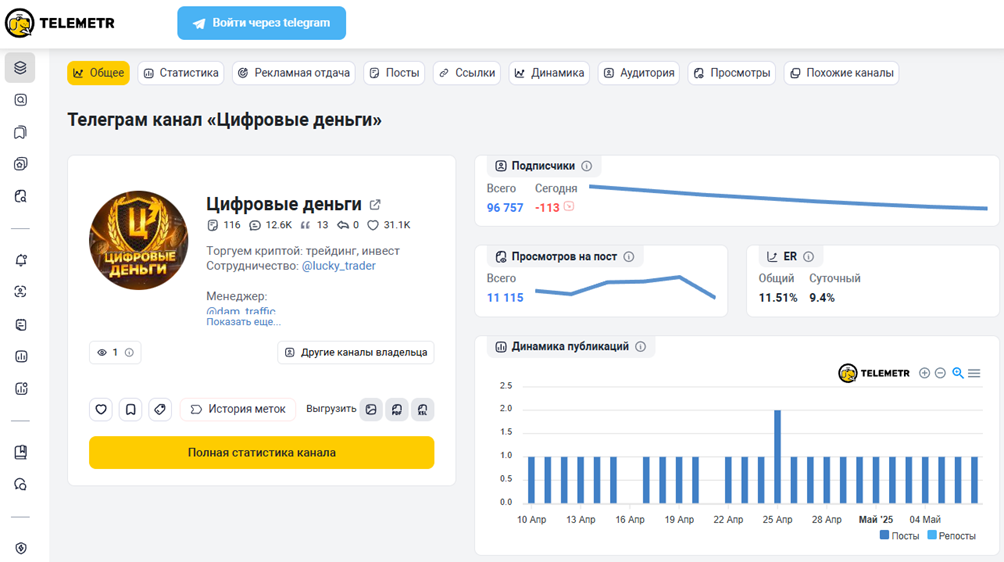Viewport: 1004px width, 562px height.
Task: Click the stacked star squares sidebar icon
Action: 20,164
